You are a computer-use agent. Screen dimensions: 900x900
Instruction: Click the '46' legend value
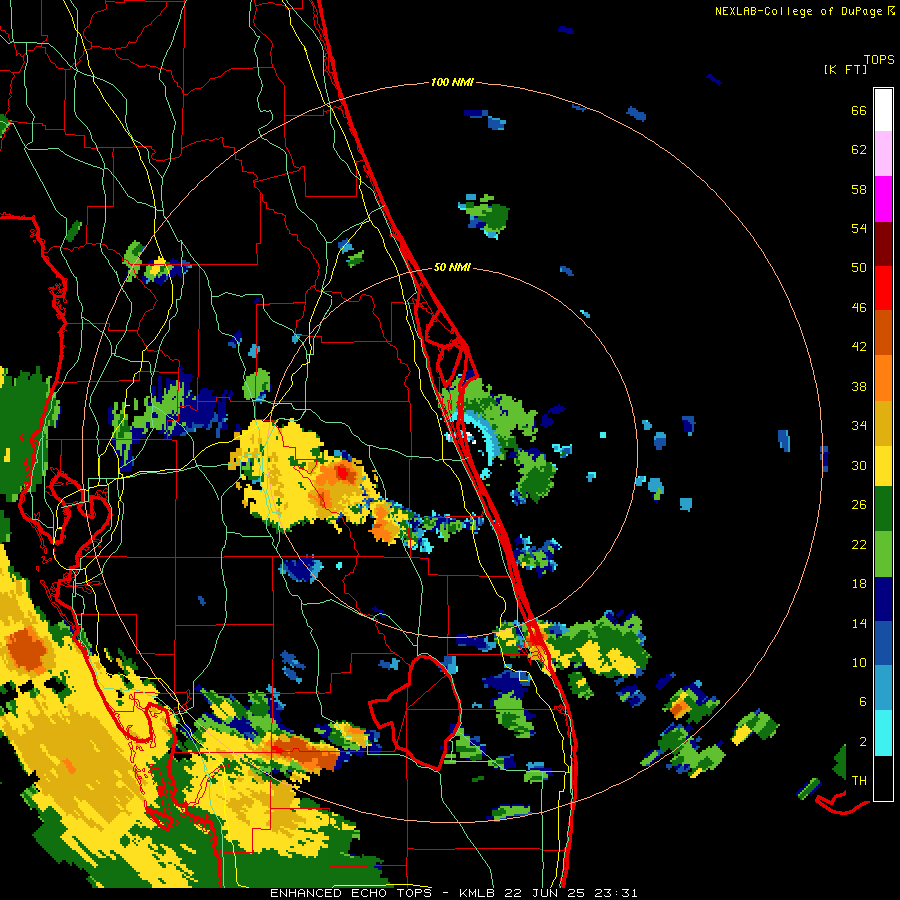click(859, 308)
